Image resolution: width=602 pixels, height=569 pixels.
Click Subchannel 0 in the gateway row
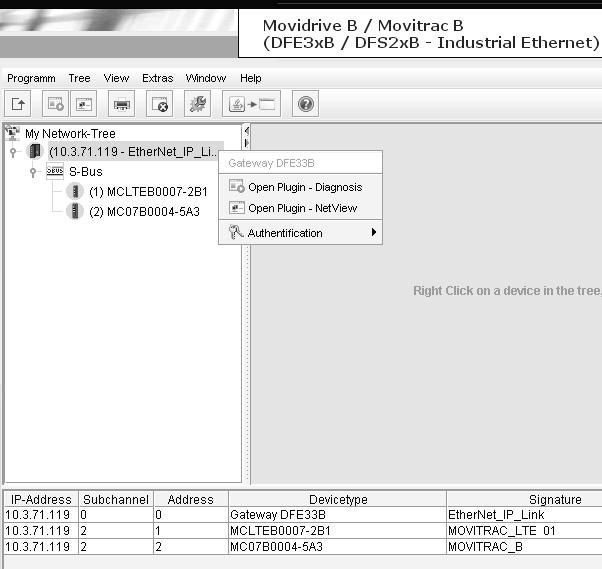(116, 514)
